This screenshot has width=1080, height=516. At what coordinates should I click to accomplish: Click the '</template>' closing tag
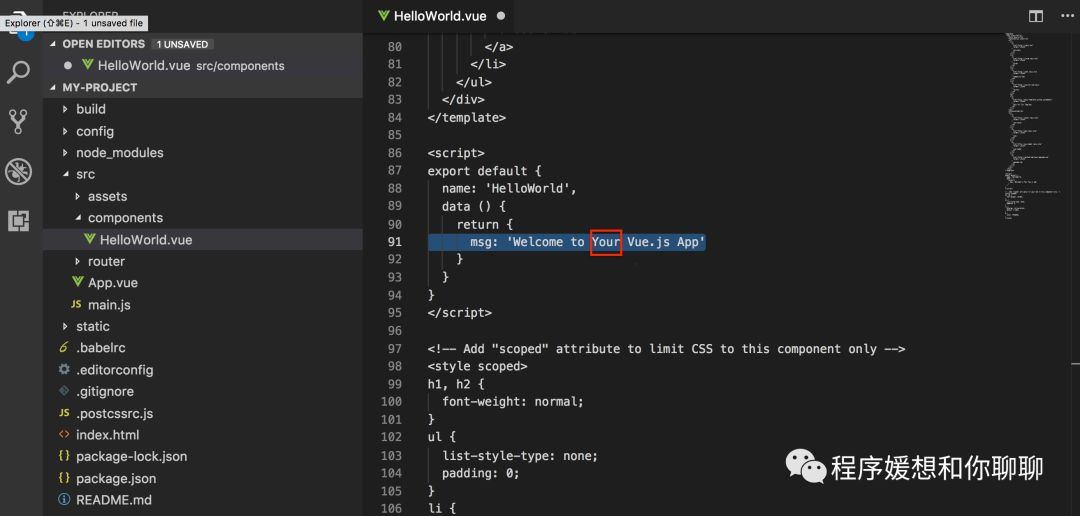pos(466,118)
